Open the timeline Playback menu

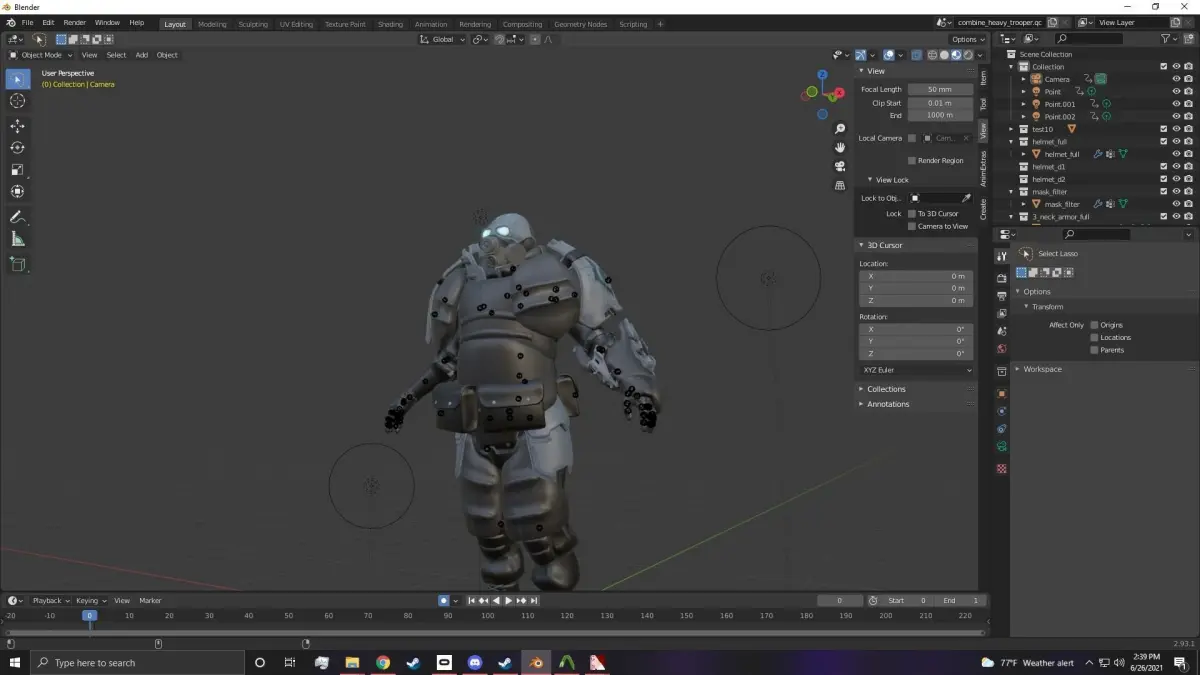coord(50,601)
